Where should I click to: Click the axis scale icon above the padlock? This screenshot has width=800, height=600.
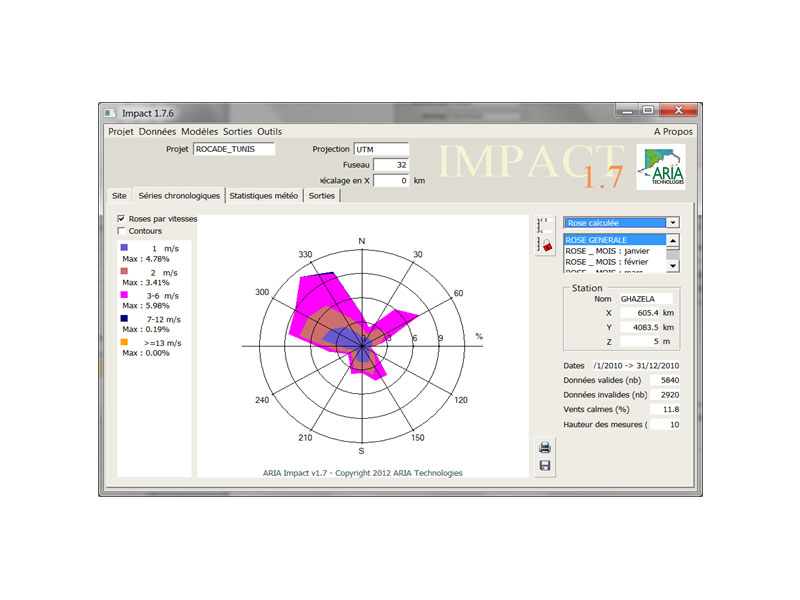tap(544, 225)
